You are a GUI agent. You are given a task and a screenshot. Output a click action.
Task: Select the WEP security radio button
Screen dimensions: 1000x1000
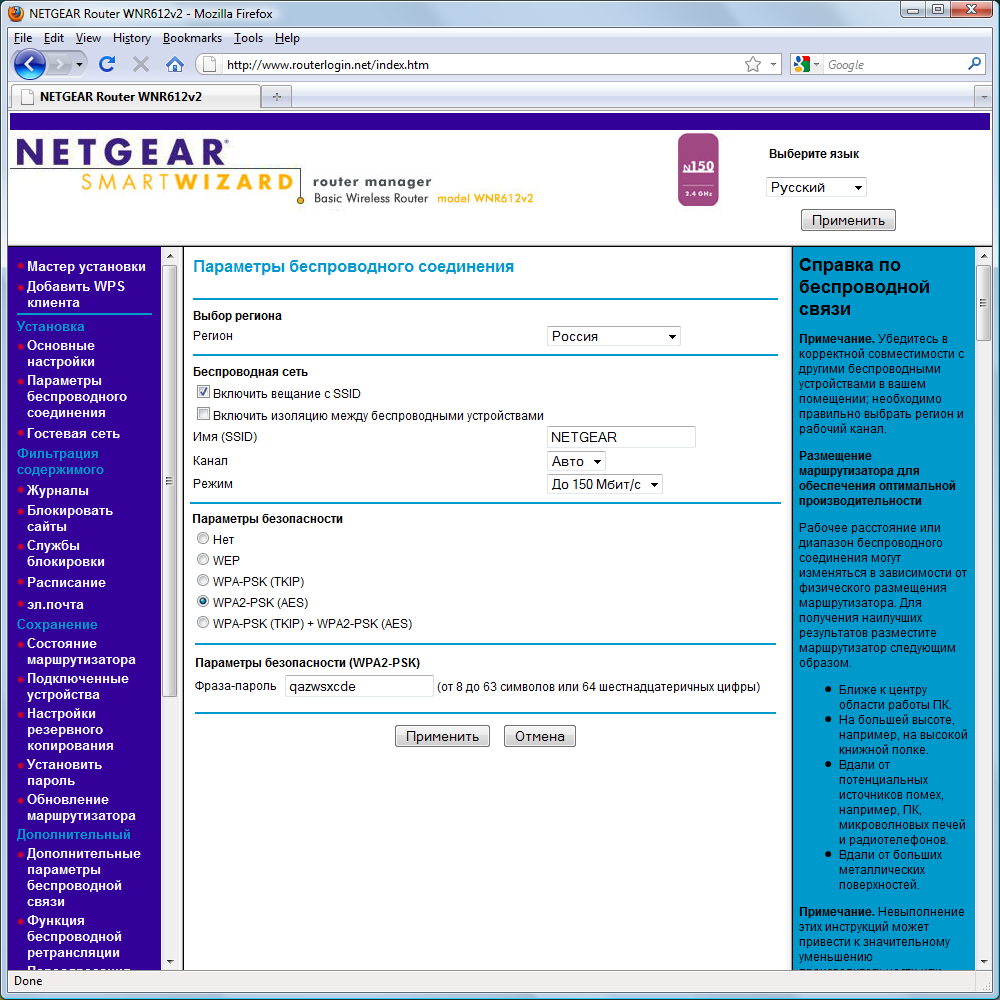tap(203, 559)
